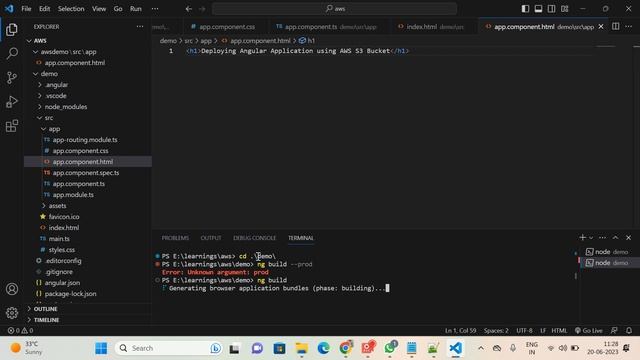The width and height of the screenshot is (640, 360).
Task: Create a new terminal with plus icon
Action: coord(582,238)
